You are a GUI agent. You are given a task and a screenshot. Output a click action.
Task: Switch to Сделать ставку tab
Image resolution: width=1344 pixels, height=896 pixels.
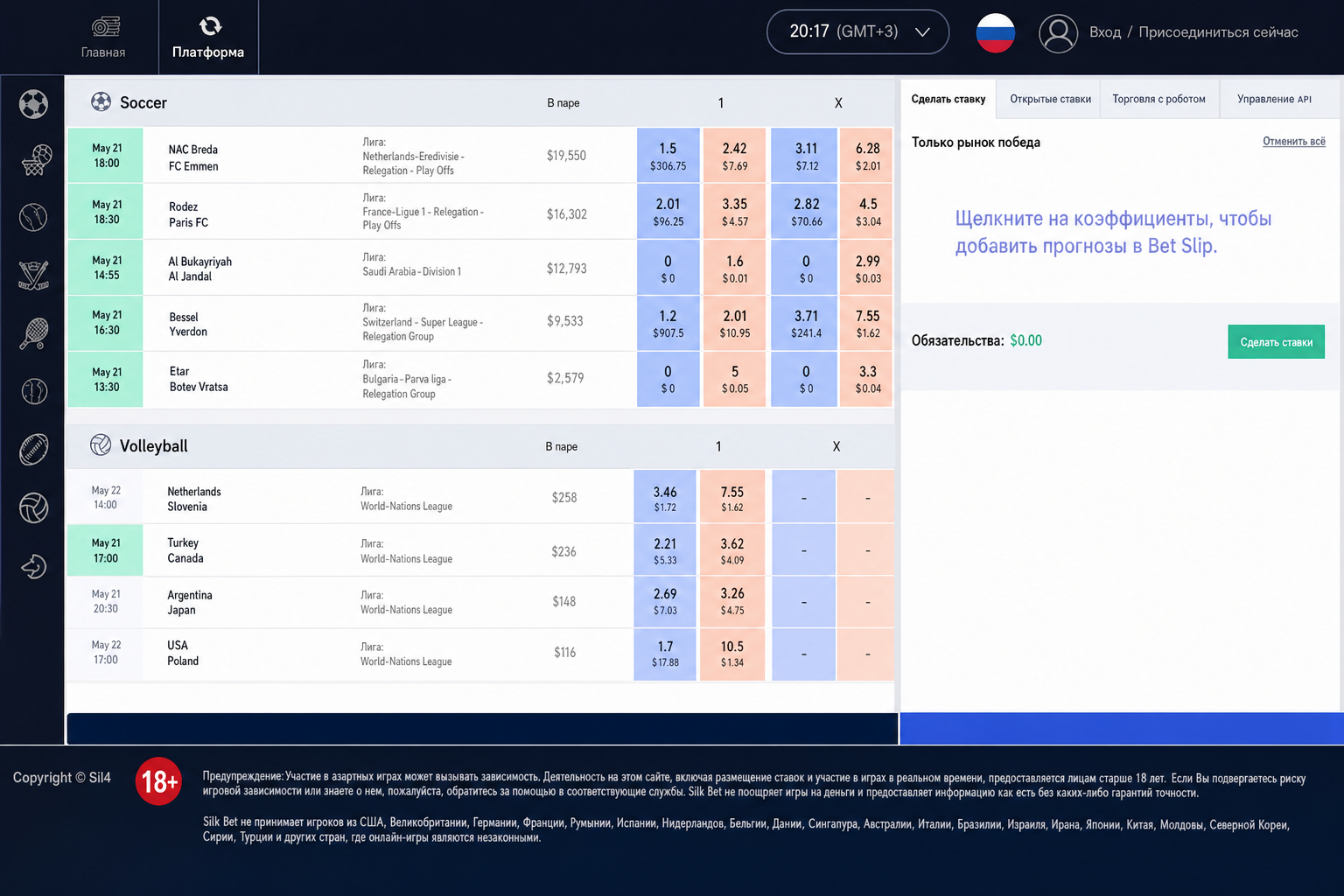tap(948, 99)
